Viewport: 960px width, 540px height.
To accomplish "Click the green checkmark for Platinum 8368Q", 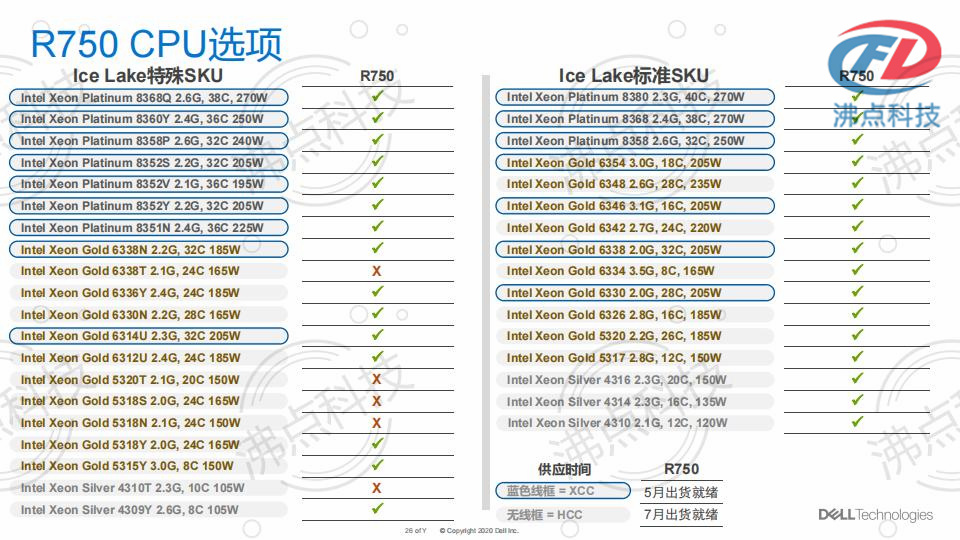I will coord(377,97).
